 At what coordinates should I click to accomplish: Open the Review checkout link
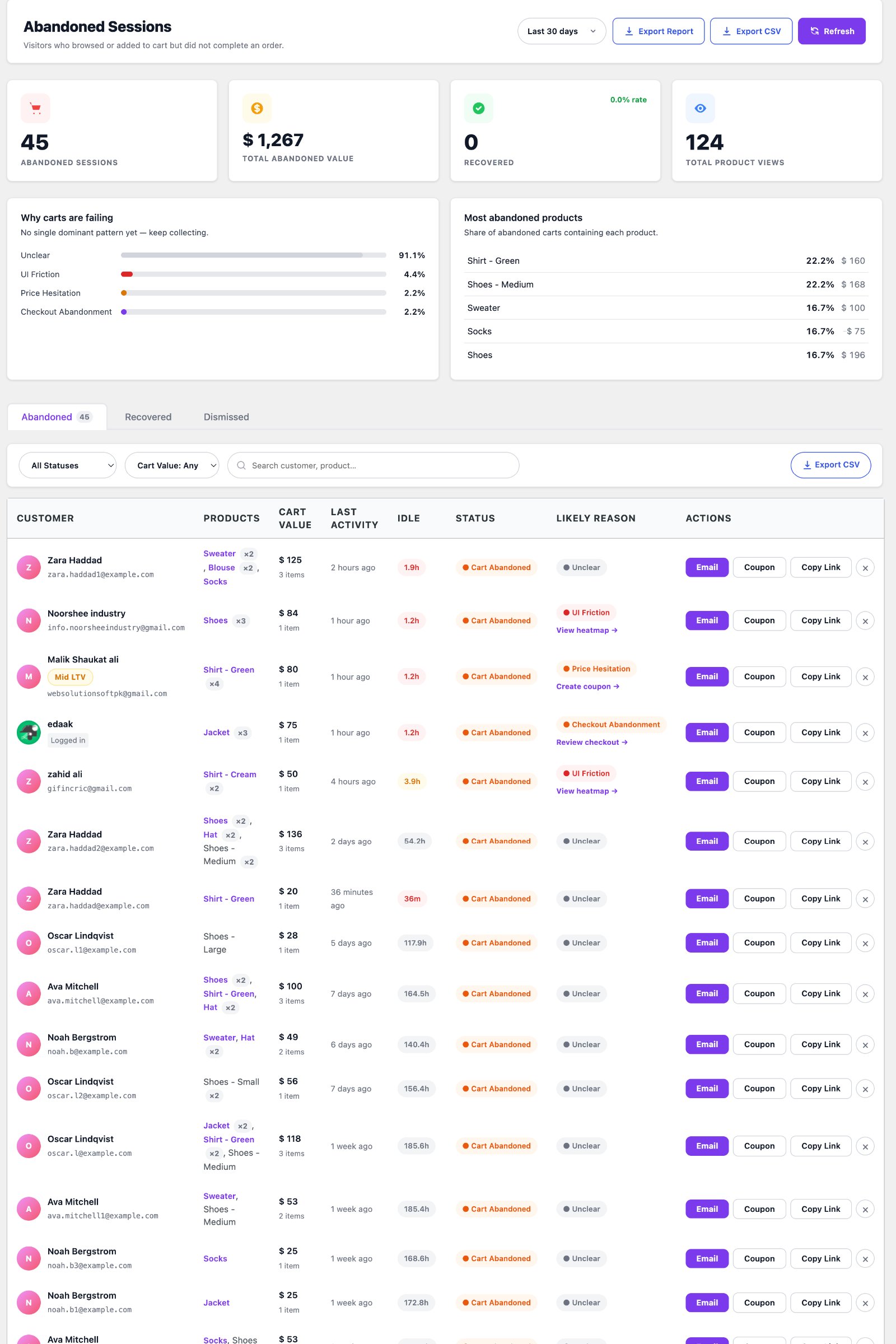[x=592, y=743]
